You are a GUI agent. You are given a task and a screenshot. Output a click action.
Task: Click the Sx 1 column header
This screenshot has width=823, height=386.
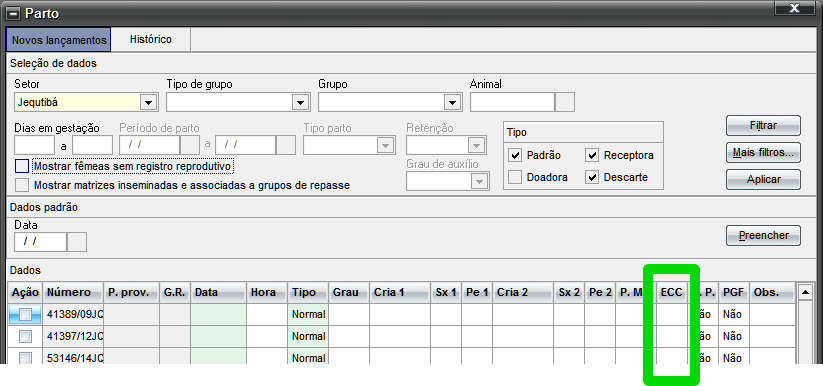click(x=446, y=293)
